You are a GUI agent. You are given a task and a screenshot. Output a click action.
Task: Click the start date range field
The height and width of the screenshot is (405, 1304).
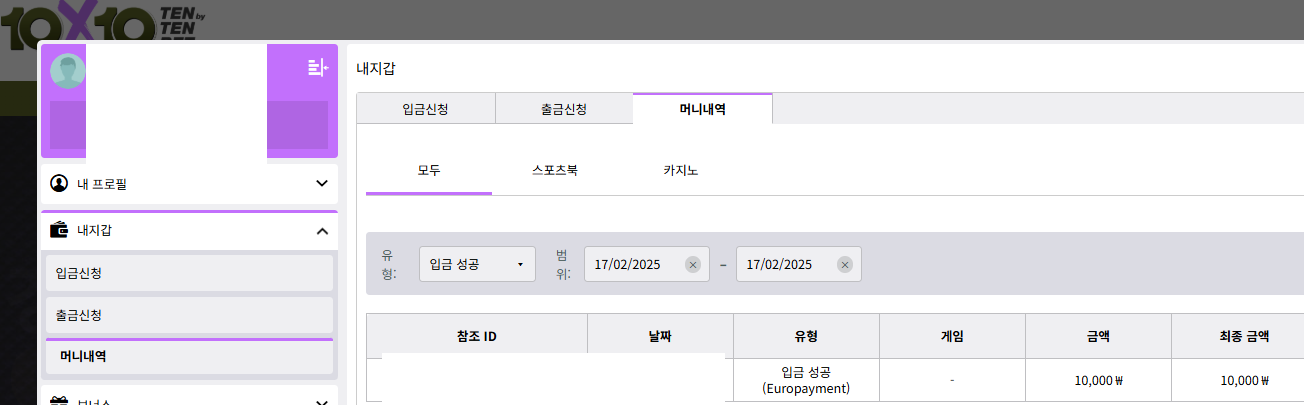pos(634,265)
